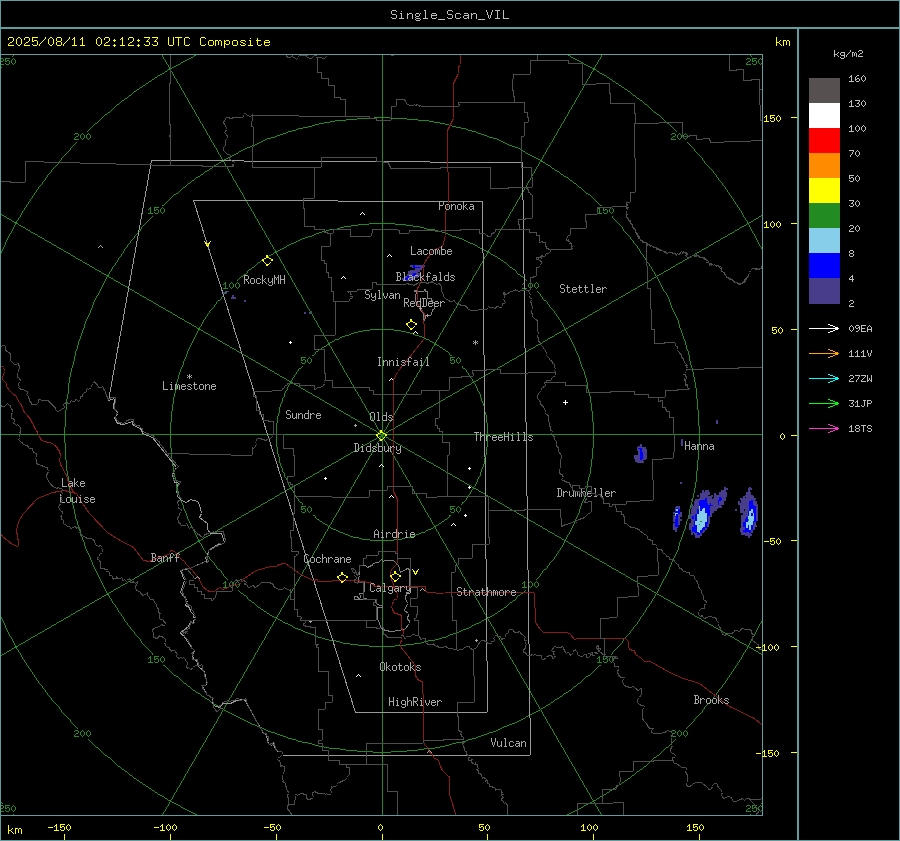Click the 160 value on the legend scale
This screenshot has height=841, width=900.
(857, 79)
